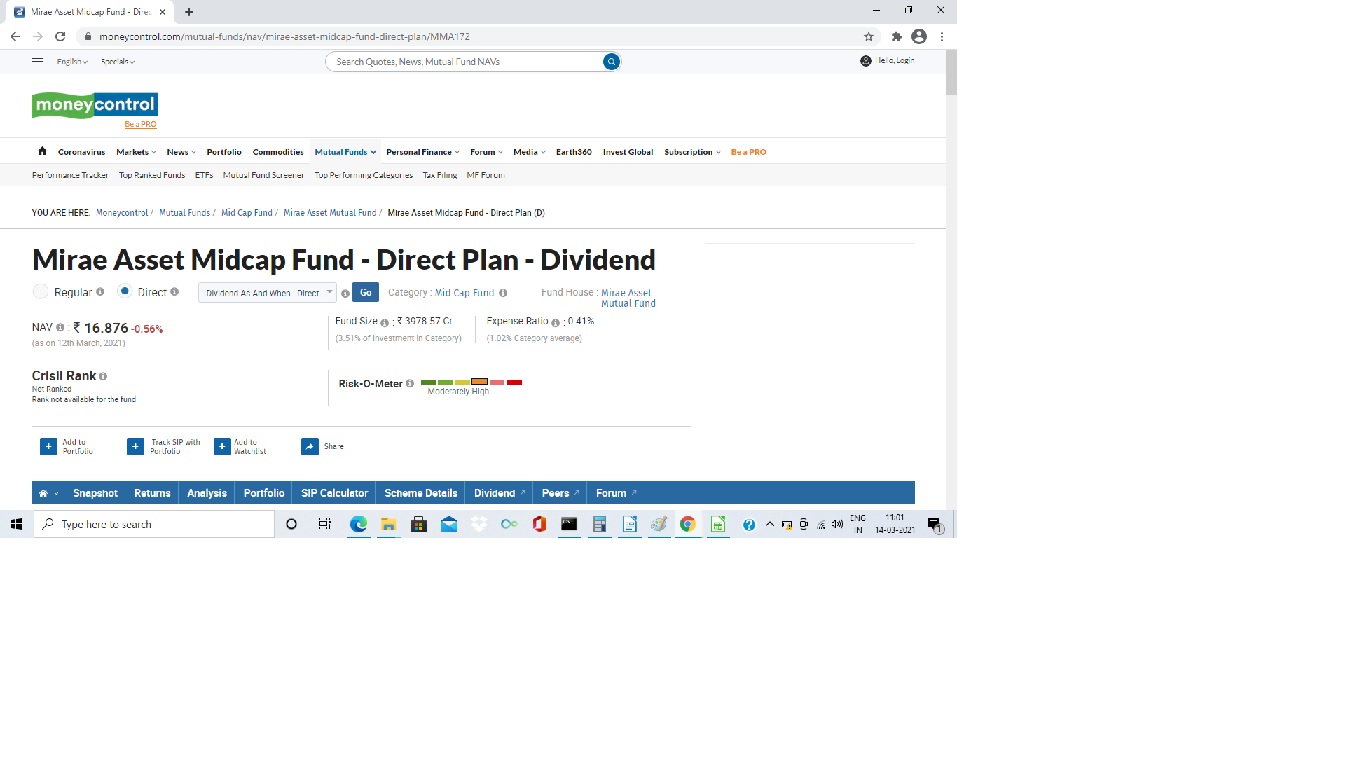Click Risk-O-Meter dark red segment
This screenshot has width=1366, height=768.
click(x=514, y=382)
